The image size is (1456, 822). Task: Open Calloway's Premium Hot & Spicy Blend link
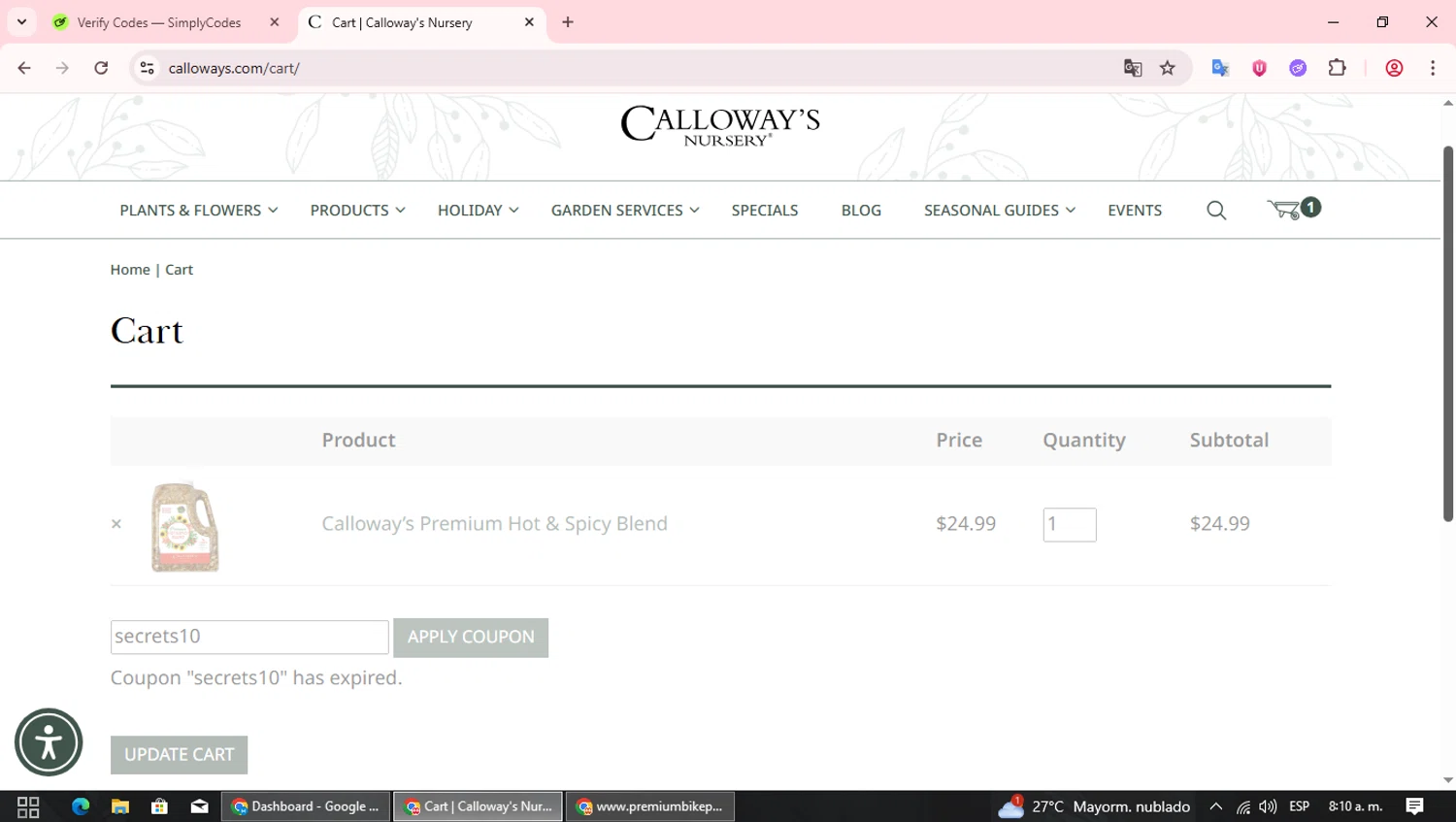[x=495, y=524]
